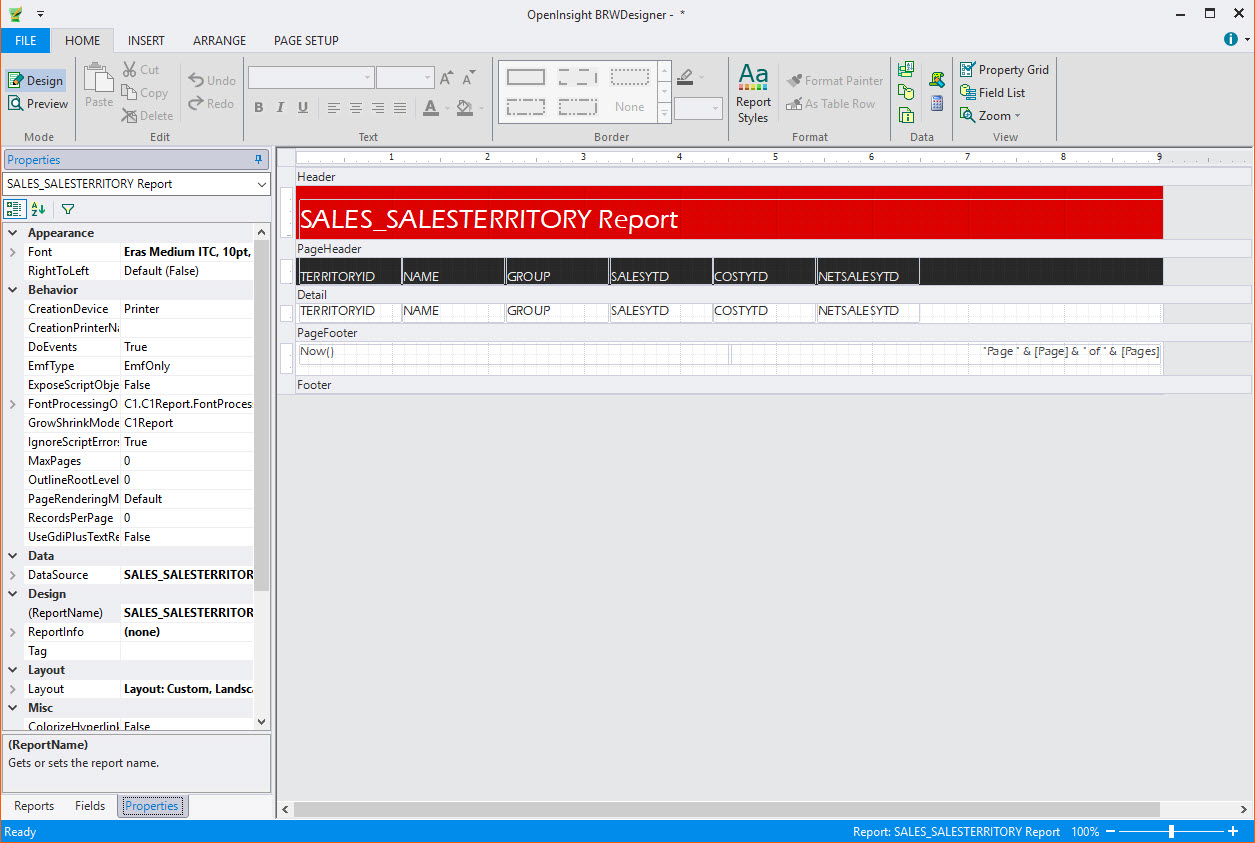Open the Reports bottom tab
The width and height of the screenshot is (1255, 843).
click(x=34, y=806)
